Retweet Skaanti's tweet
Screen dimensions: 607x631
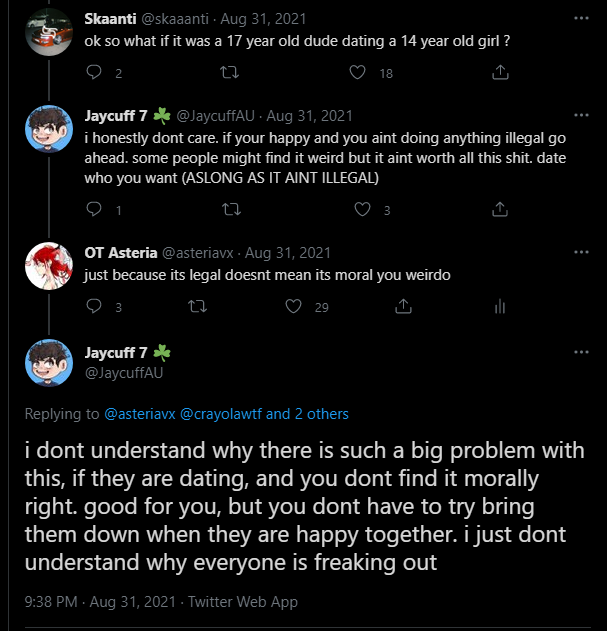pos(229,72)
